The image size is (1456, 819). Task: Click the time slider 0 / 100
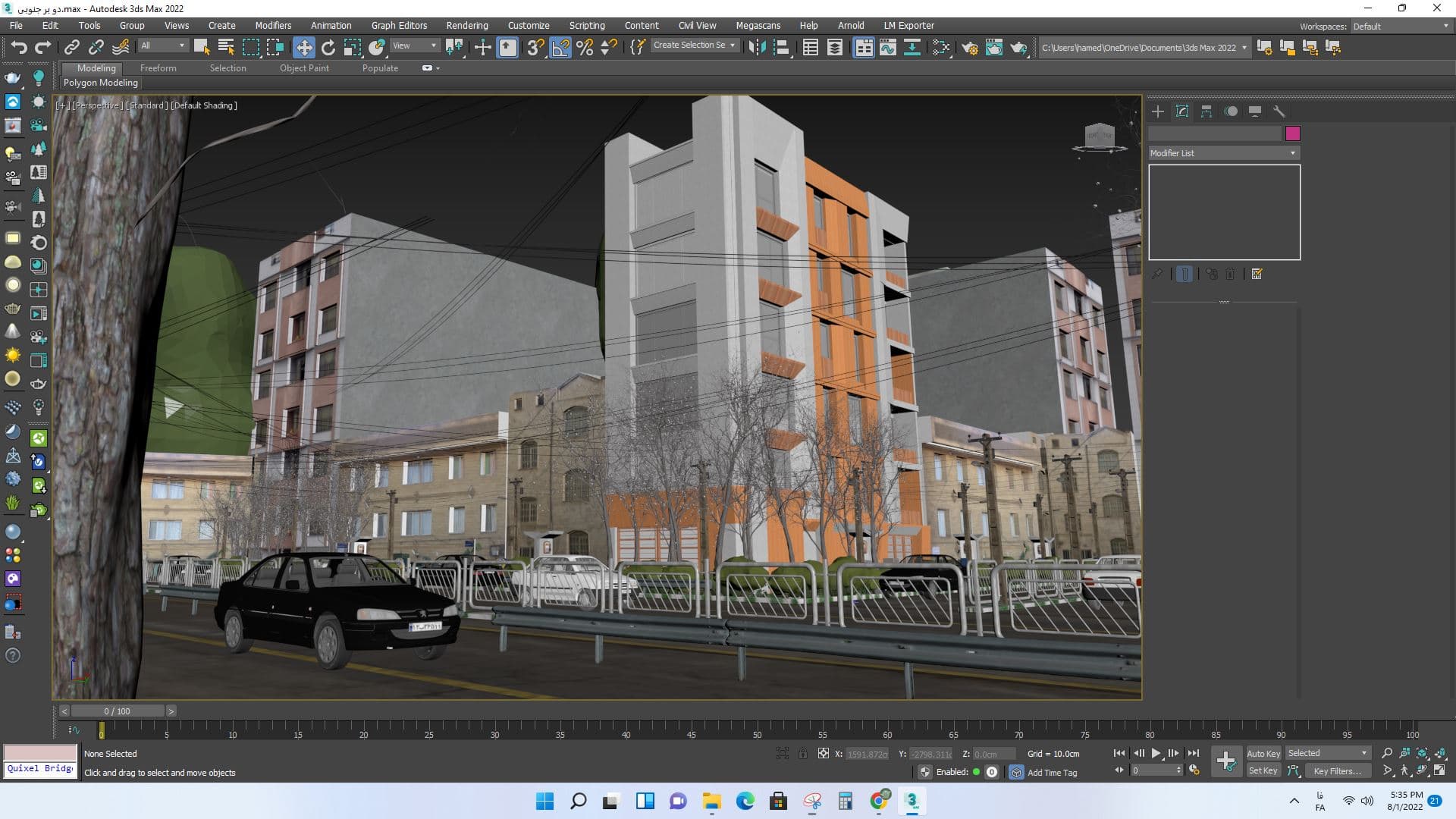point(117,711)
